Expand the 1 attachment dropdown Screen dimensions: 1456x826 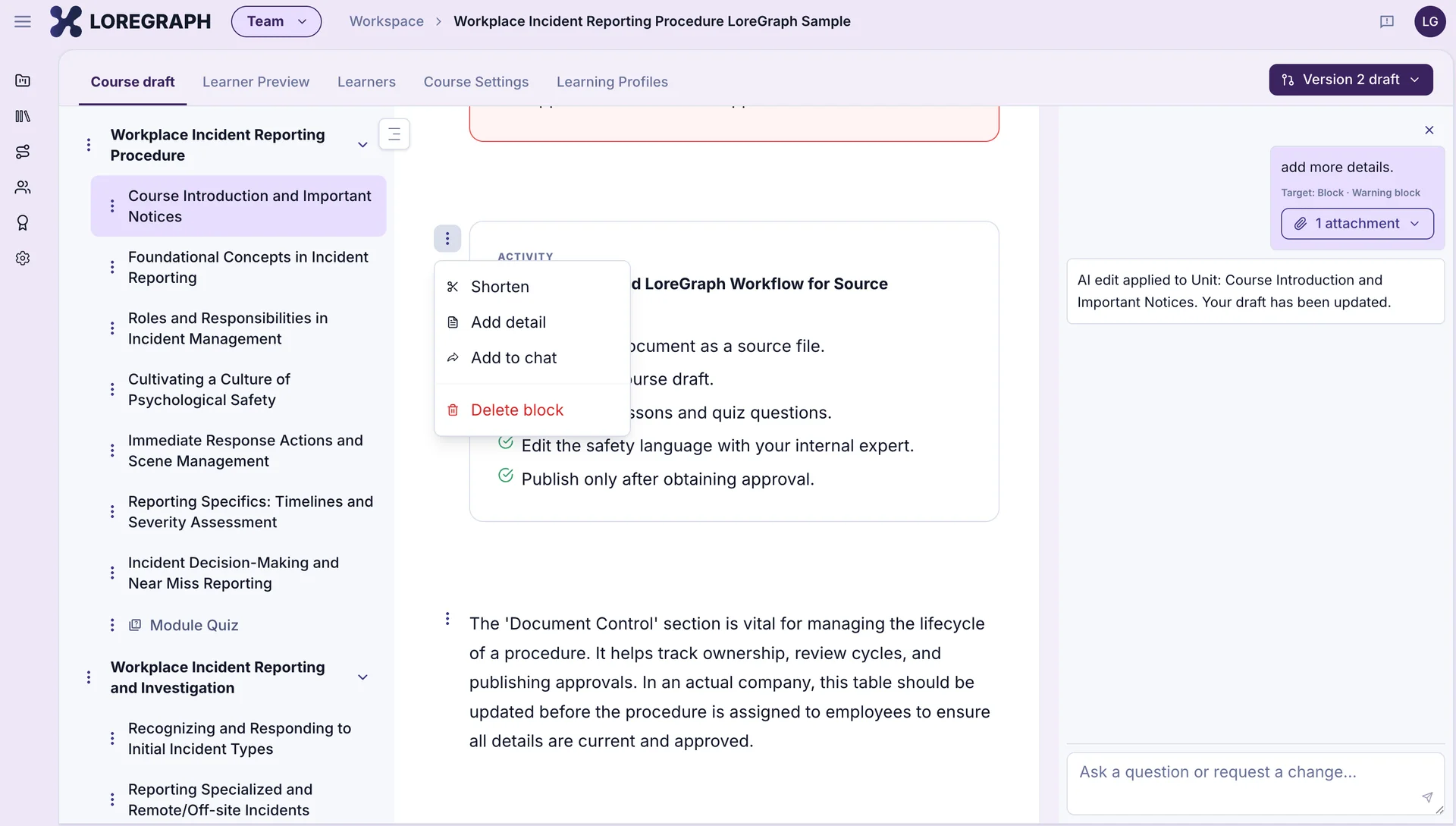click(x=1357, y=224)
